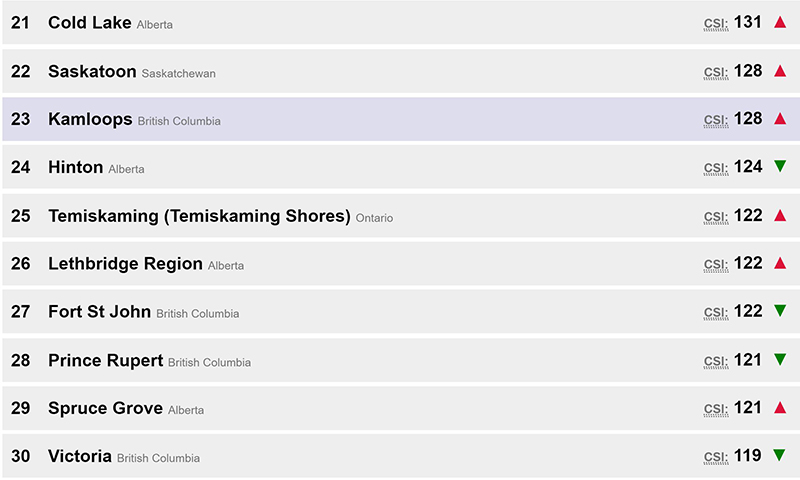Click red up arrow for Temiskaming Shores

click(x=781, y=215)
